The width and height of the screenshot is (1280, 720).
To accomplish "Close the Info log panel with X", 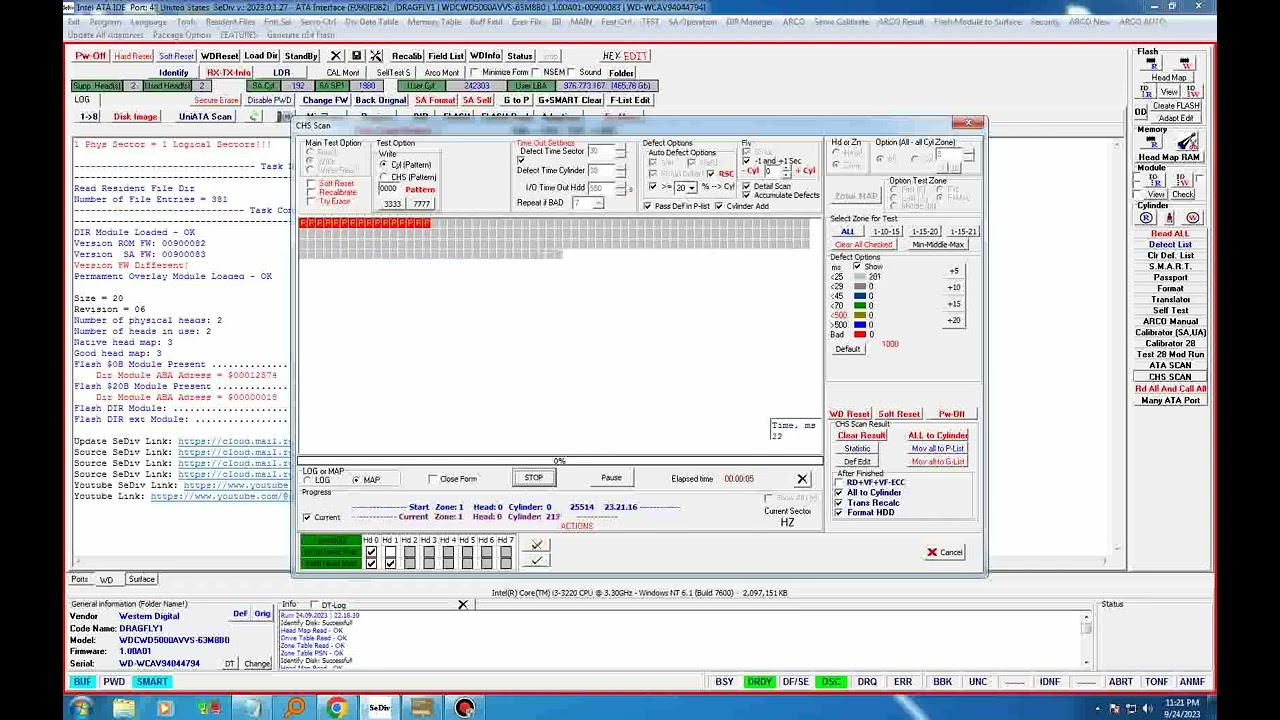I will [462, 605].
